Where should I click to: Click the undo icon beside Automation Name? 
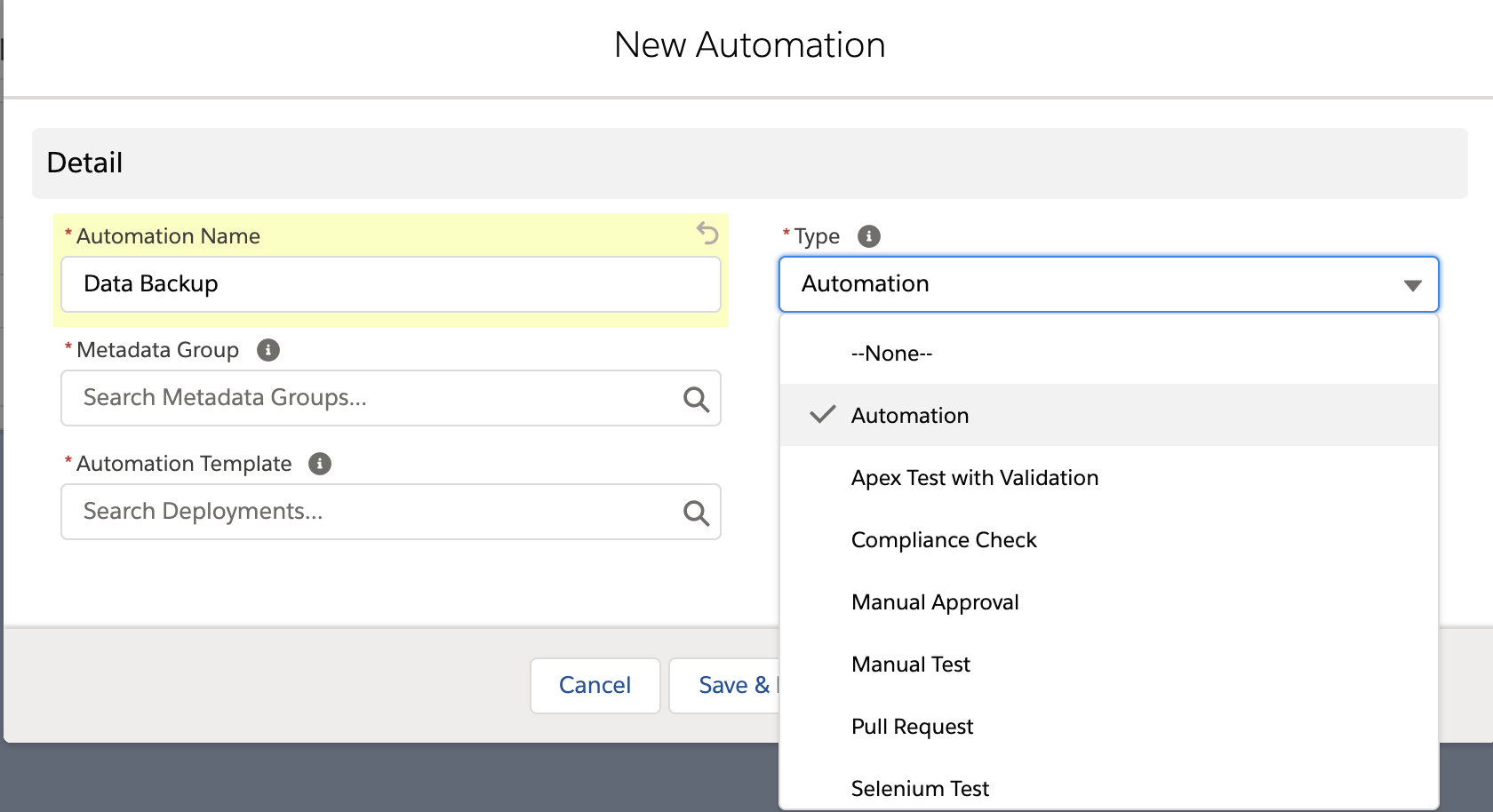[x=707, y=234]
